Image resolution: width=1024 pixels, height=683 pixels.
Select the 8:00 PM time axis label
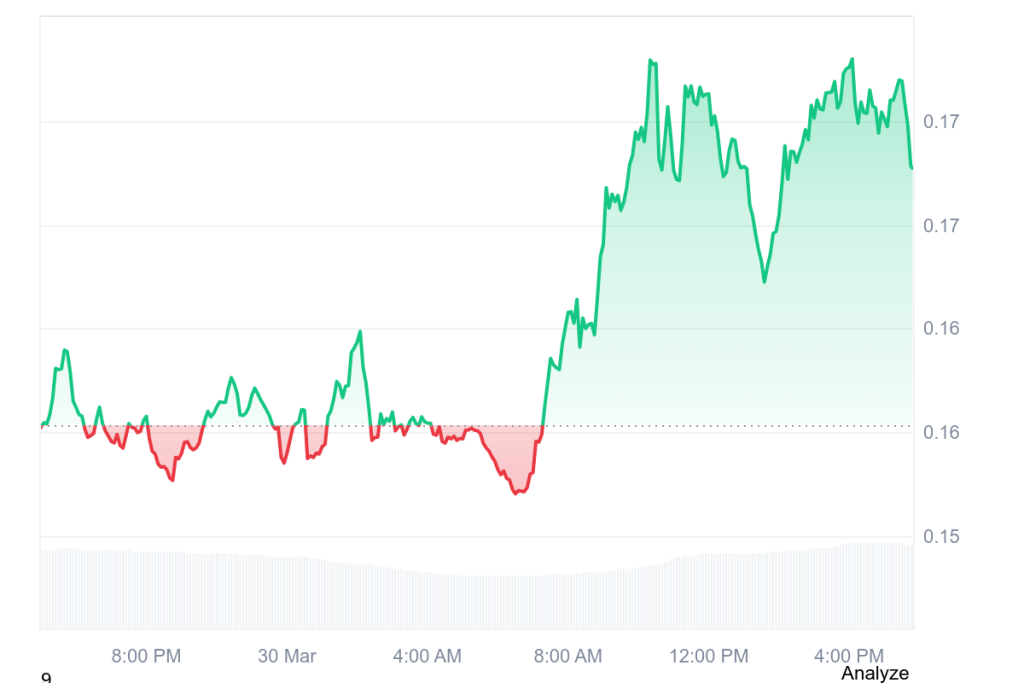[147, 657]
